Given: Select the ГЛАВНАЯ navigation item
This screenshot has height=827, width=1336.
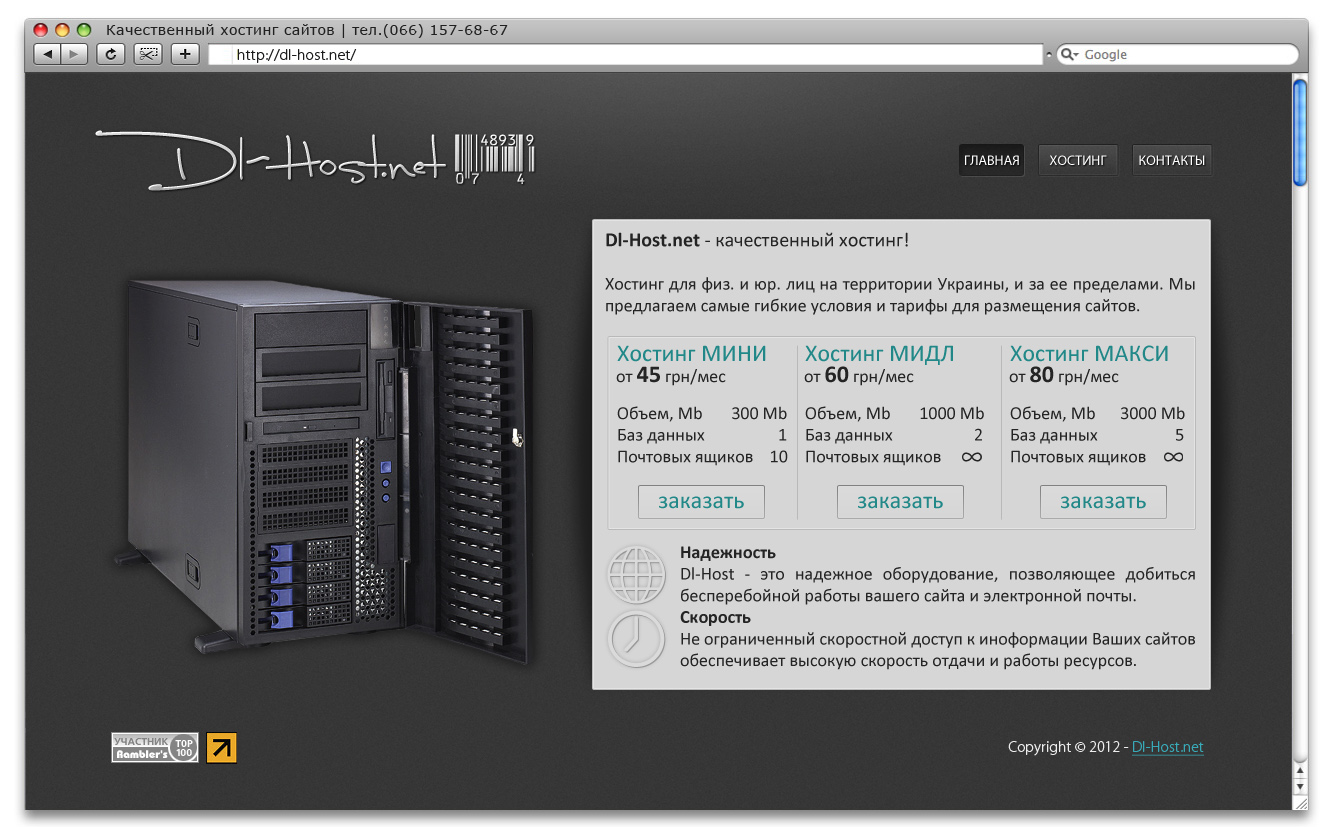Looking at the screenshot, I should [x=991, y=160].
